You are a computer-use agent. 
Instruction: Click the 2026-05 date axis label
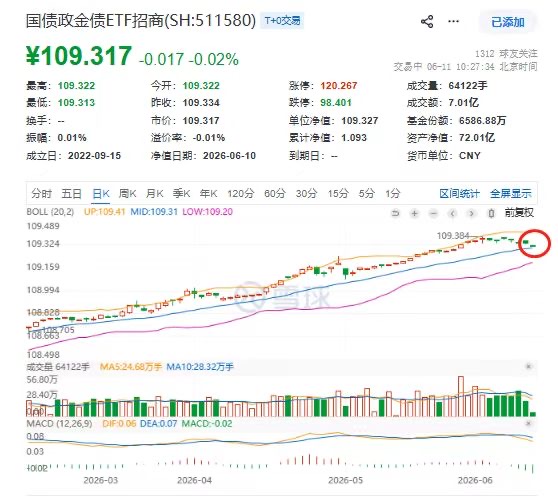345,480
